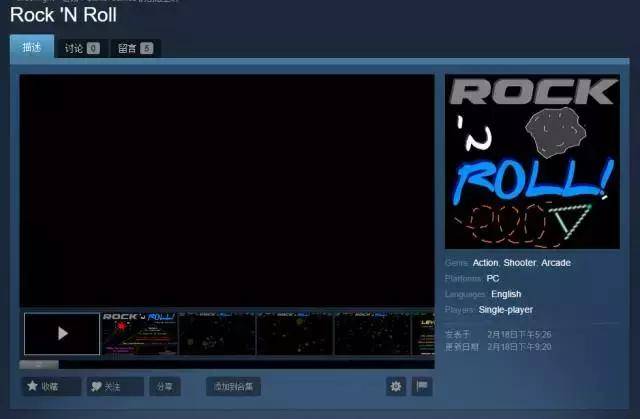Click the 关注 follow button
The image size is (640, 419).
[x=113, y=386]
